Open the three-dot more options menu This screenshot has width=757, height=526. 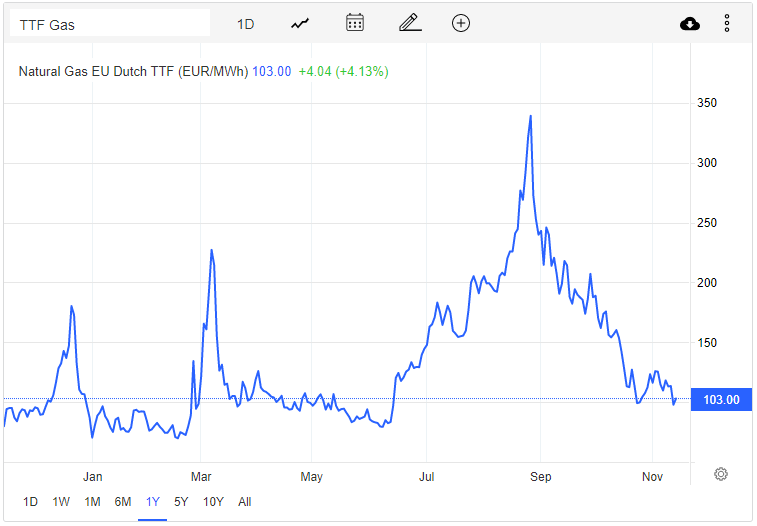(x=727, y=24)
